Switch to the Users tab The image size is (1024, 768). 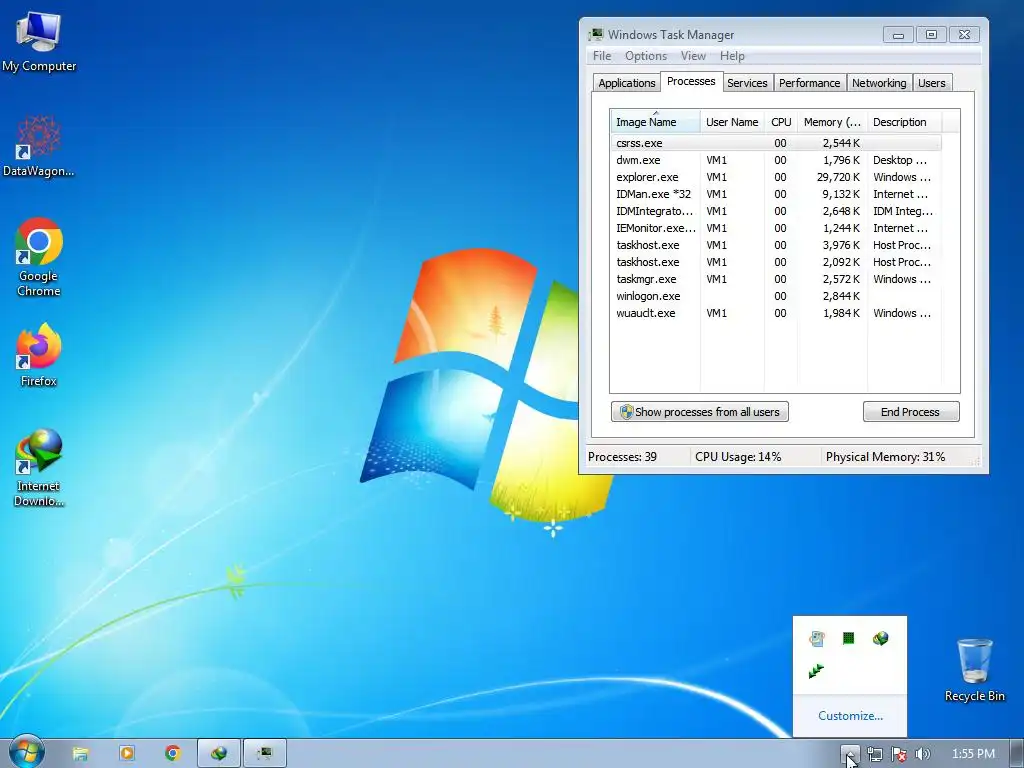[931, 83]
